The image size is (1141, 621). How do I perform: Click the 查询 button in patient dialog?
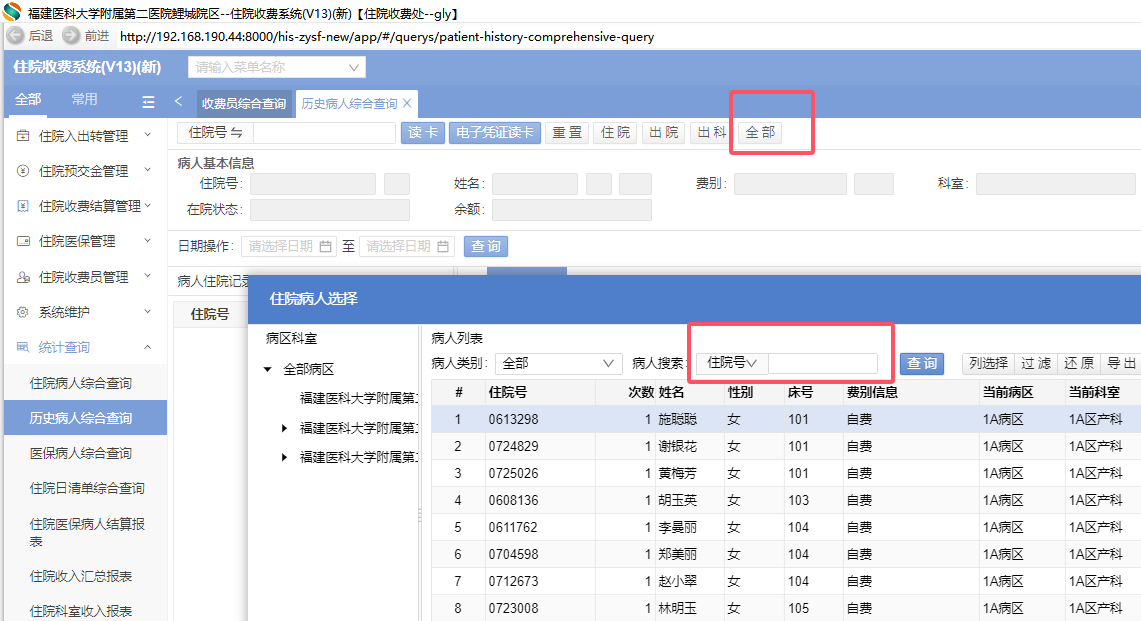click(922, 363)
